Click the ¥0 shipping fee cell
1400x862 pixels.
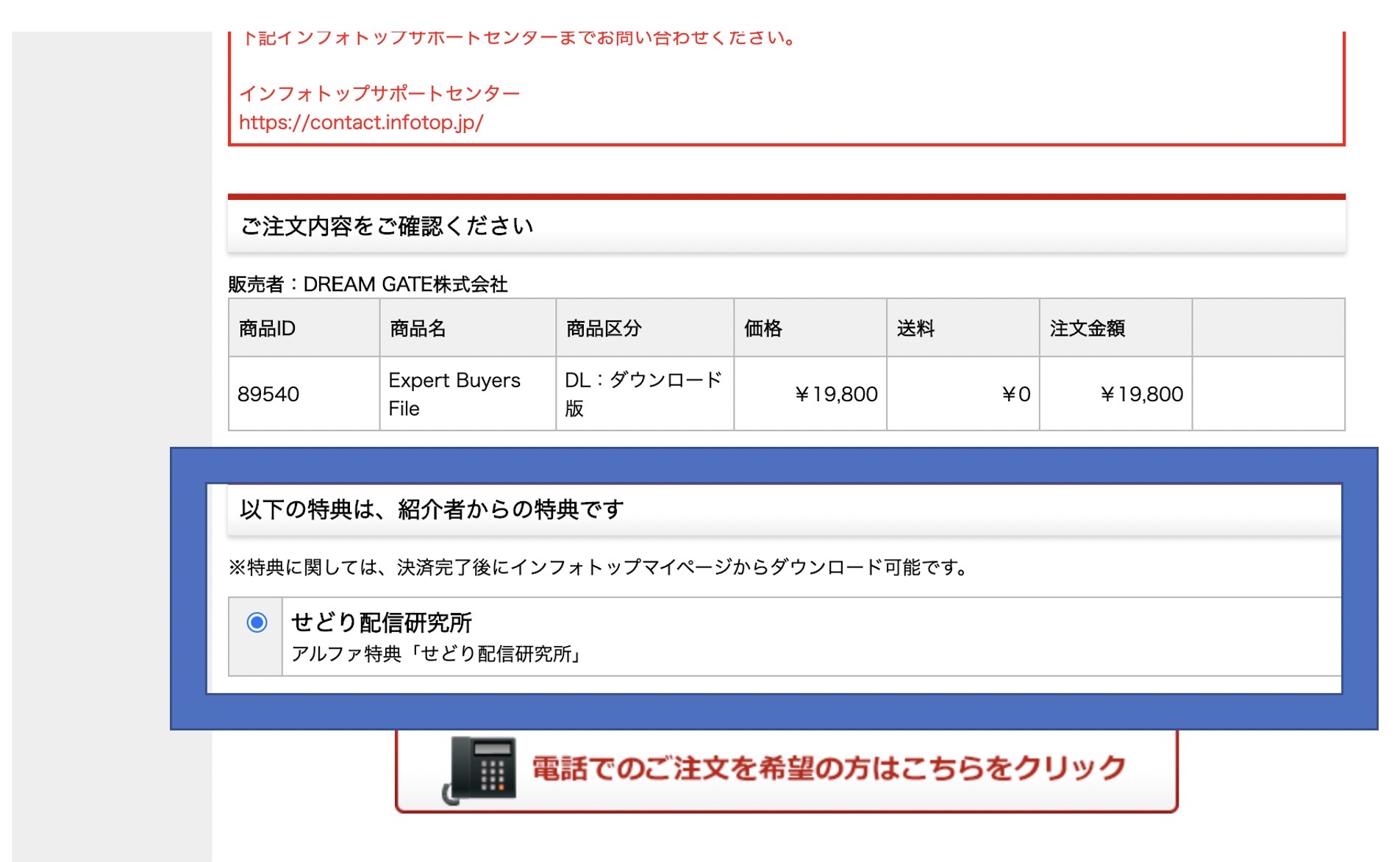(x=1015, y=395)
